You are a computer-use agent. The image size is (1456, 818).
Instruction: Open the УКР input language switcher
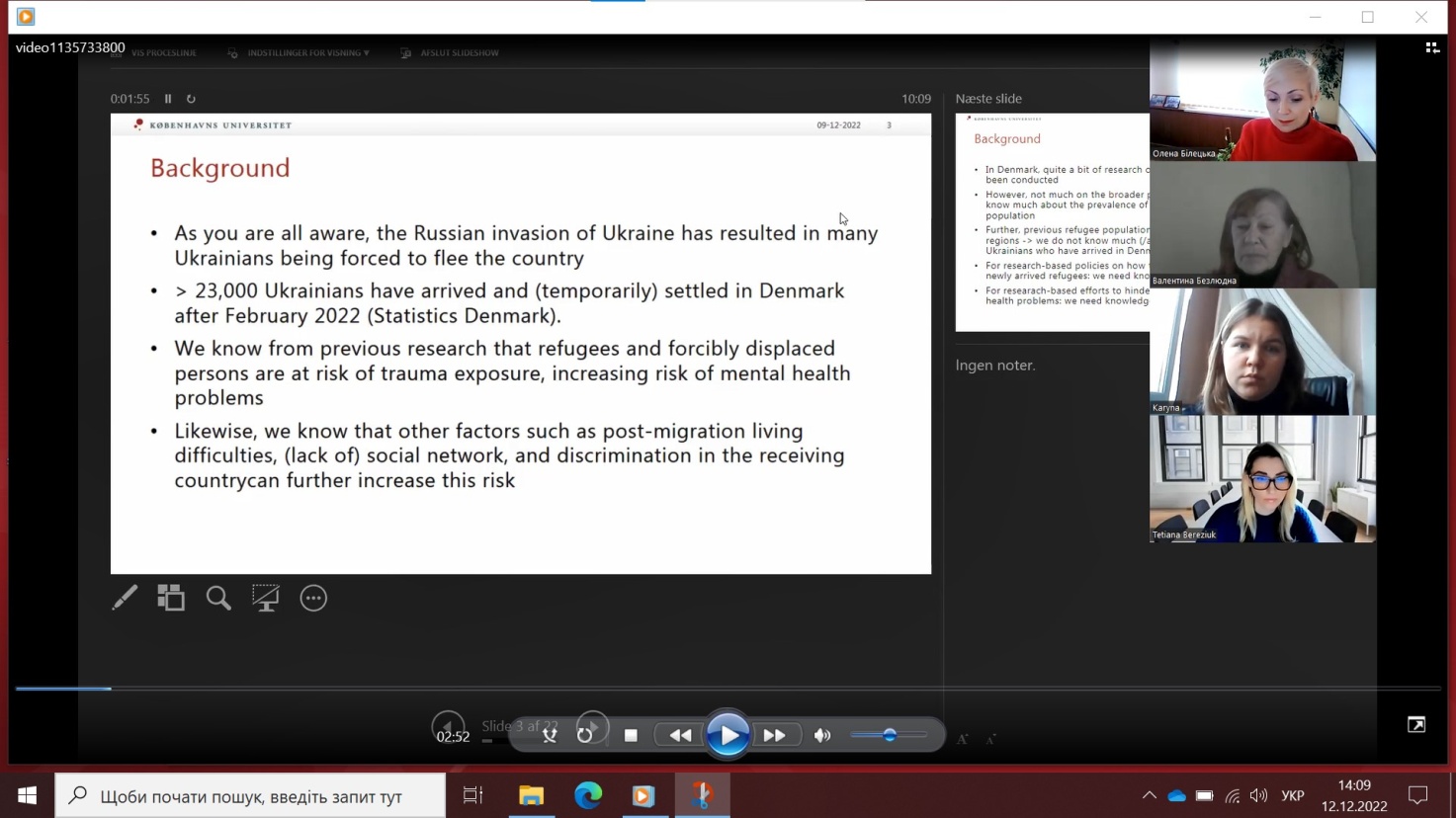pos(1292,795)
